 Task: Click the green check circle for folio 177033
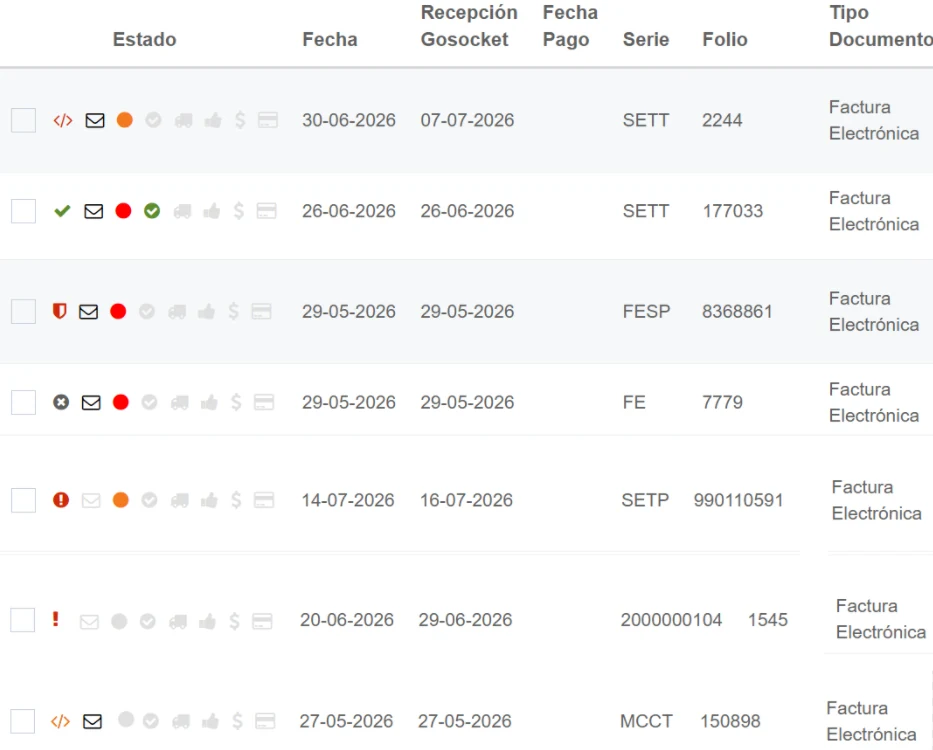tap(152, 211)
